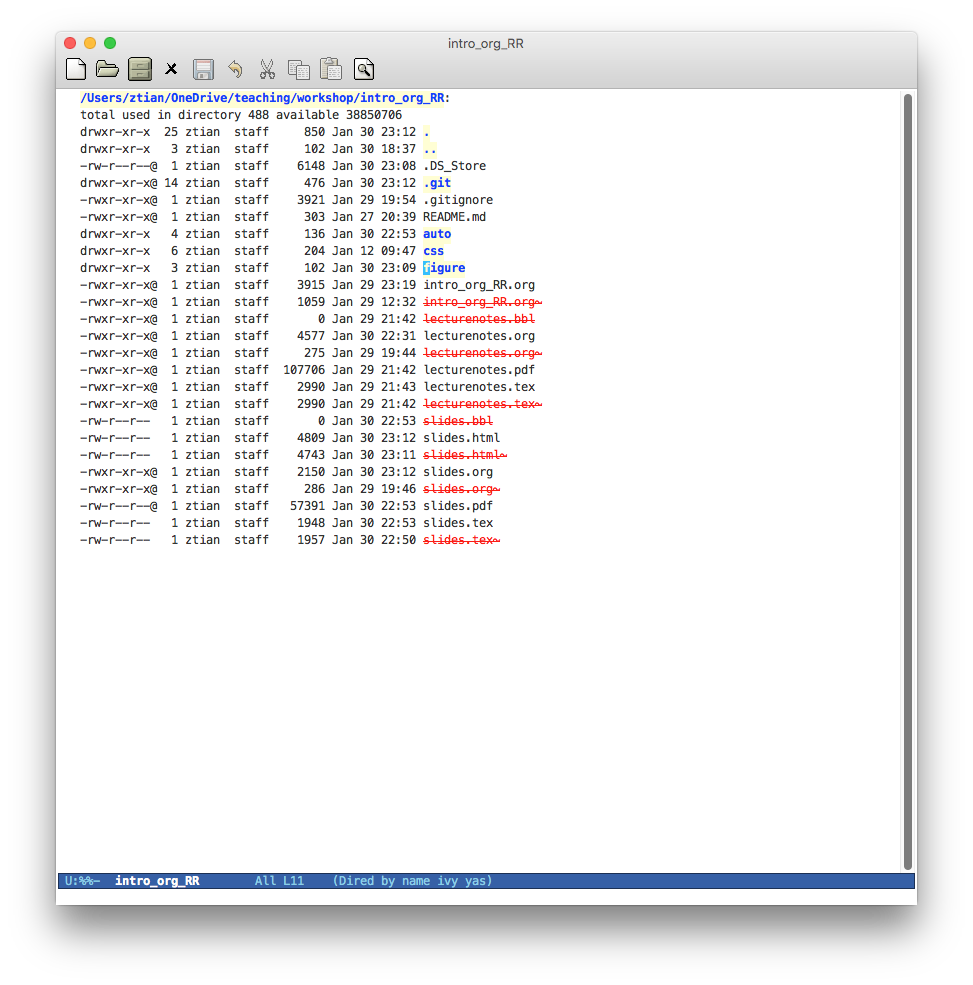Open the css directory entry
Screen dimensions: 973x985
click(x=433, y=251)
